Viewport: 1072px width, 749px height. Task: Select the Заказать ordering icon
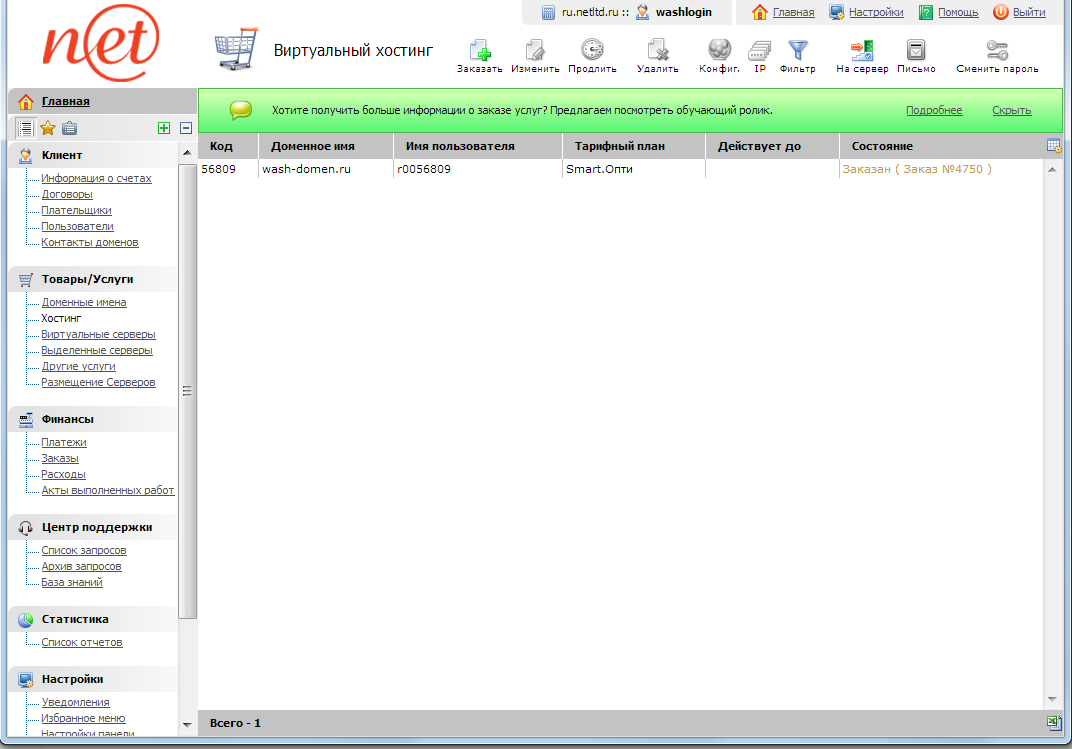pos(480,50)
